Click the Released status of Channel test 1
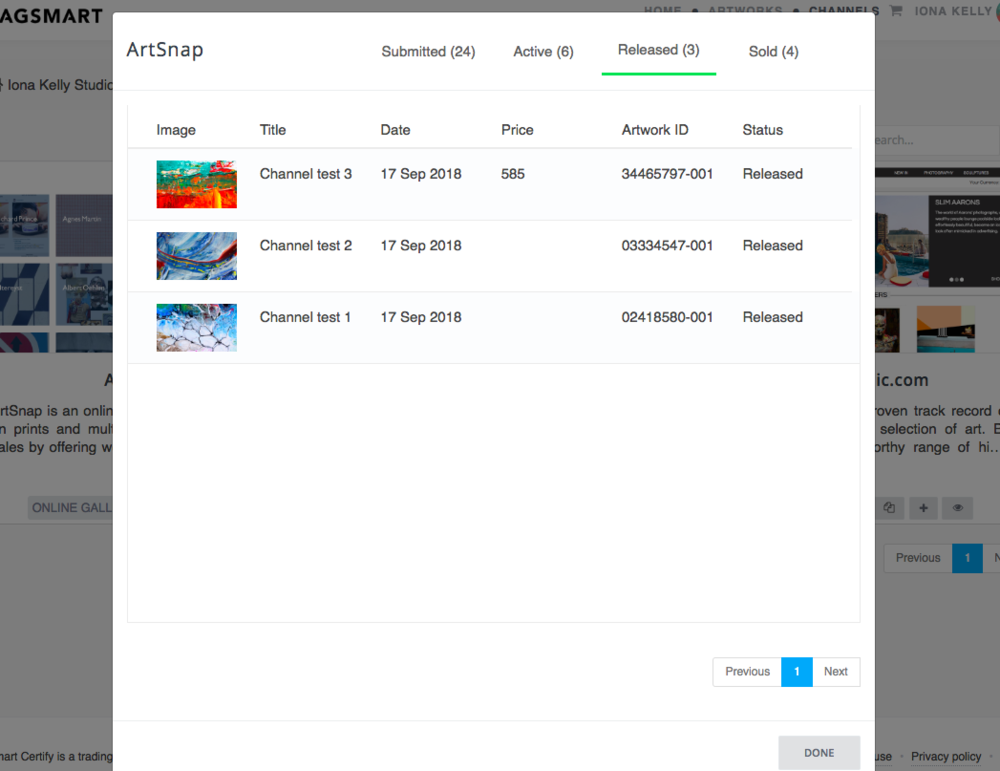 (772, 317)
